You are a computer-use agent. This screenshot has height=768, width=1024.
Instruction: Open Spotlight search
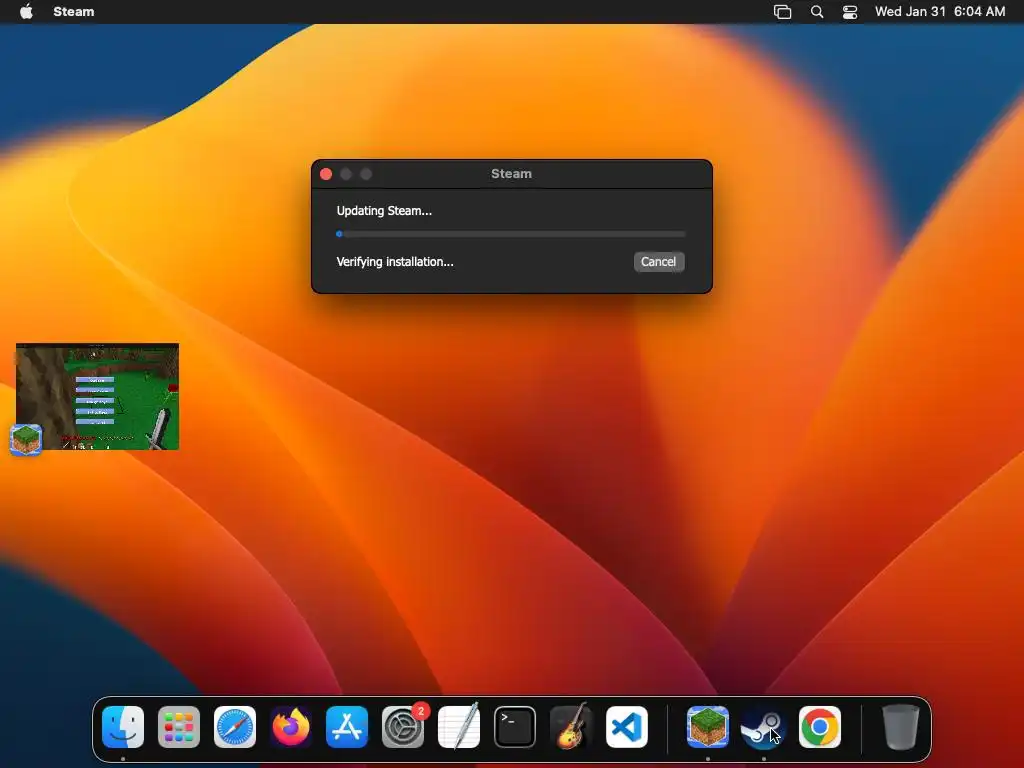pos(817,12)
